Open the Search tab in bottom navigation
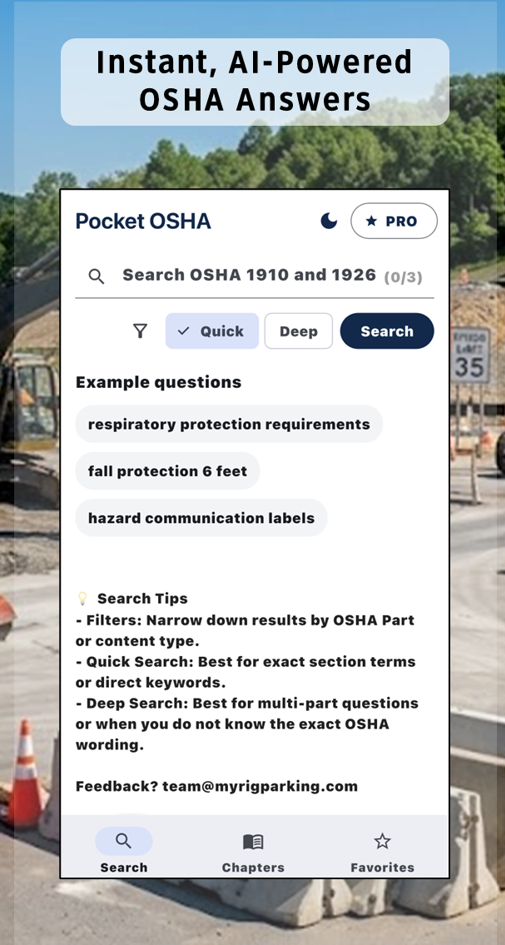Viewport: 505px width, 945px height. pos(124,850)
